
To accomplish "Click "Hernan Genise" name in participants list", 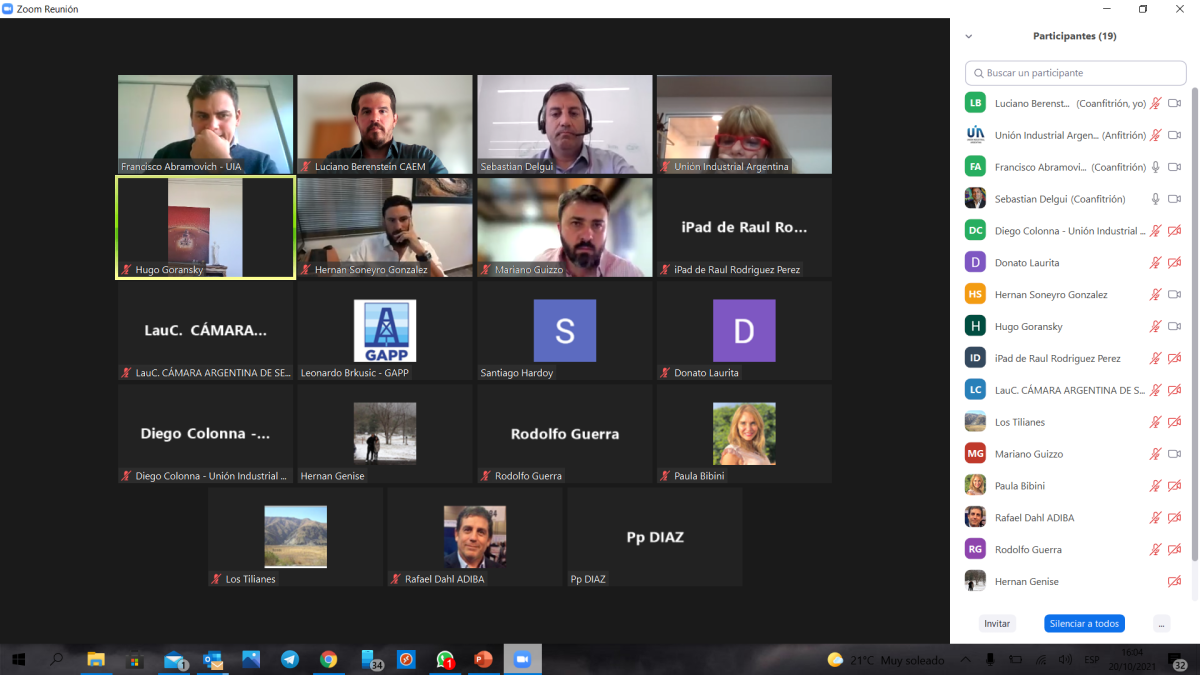I will point(1027,582).
